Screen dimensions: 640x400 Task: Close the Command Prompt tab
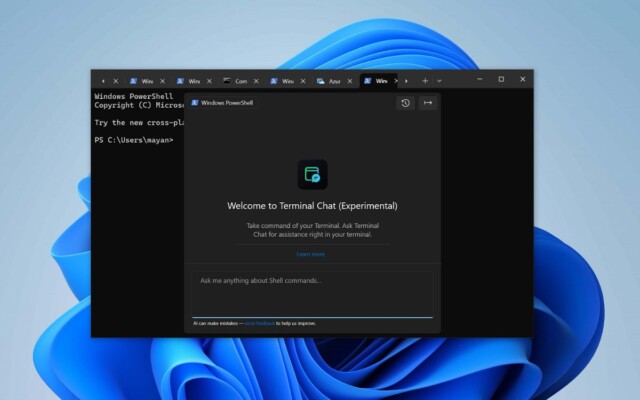pyautogui.click(x=256, y=81)
